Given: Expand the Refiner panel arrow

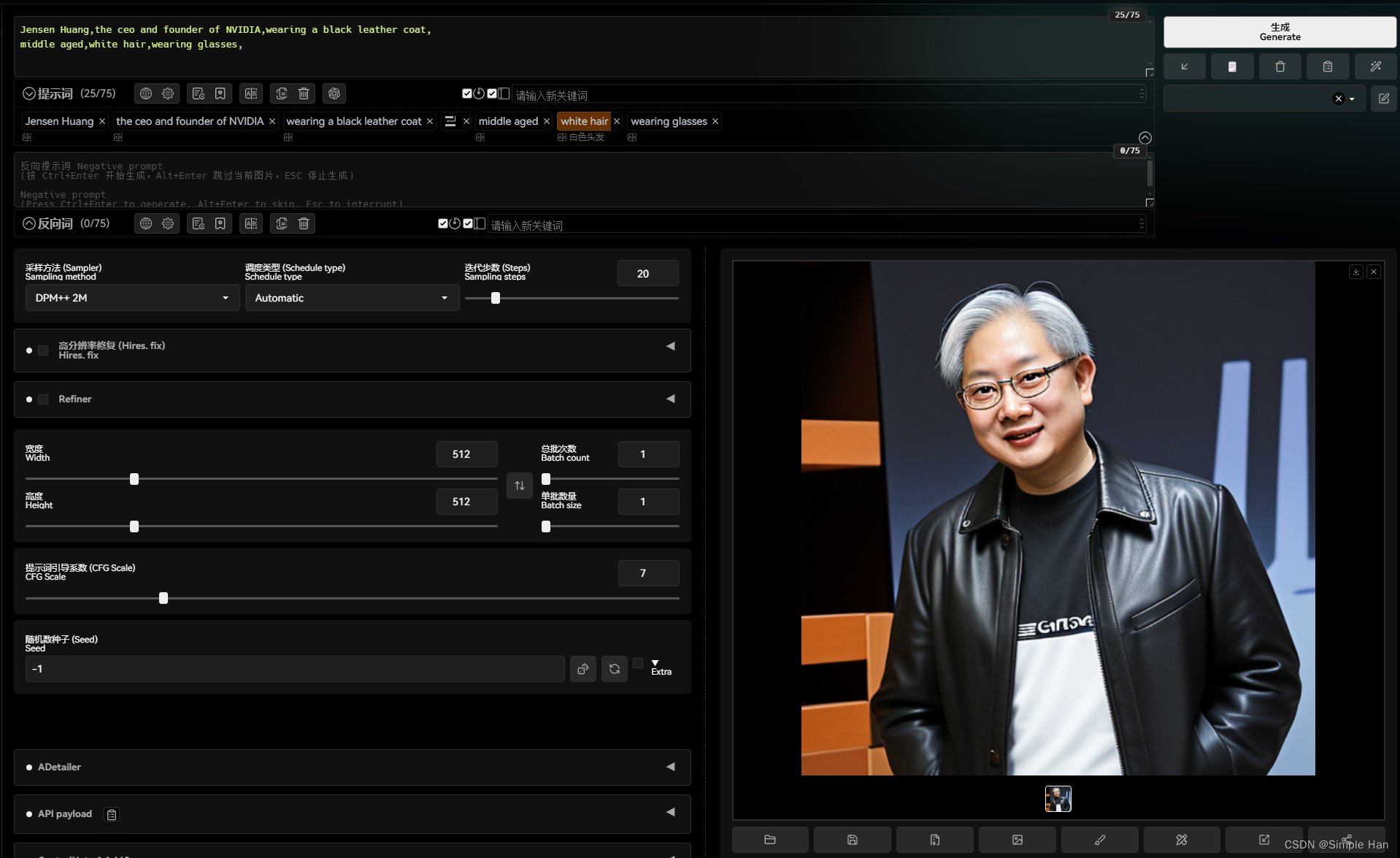Looking at the screenshot, I should pos(670,399).
